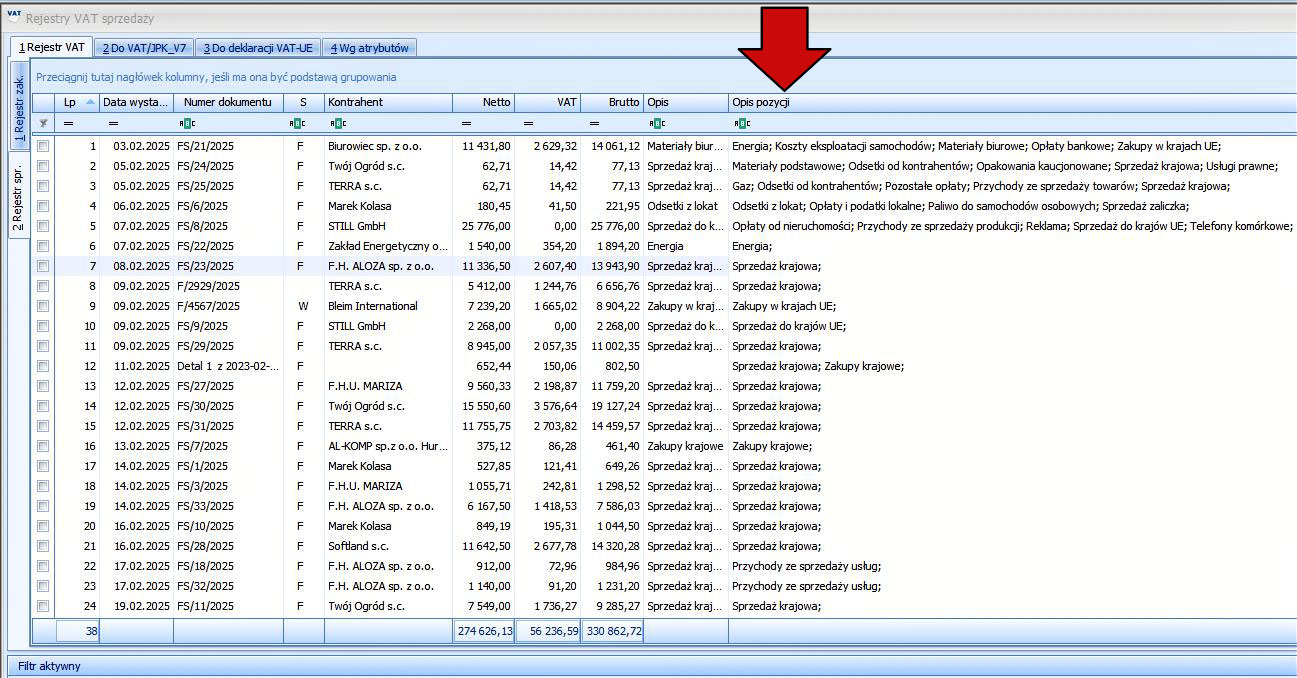The image size is (1297, 678).
Task: Tick the checkbox for row 5 STILL GmbH FS/8/2025
Action: [43, 226]
